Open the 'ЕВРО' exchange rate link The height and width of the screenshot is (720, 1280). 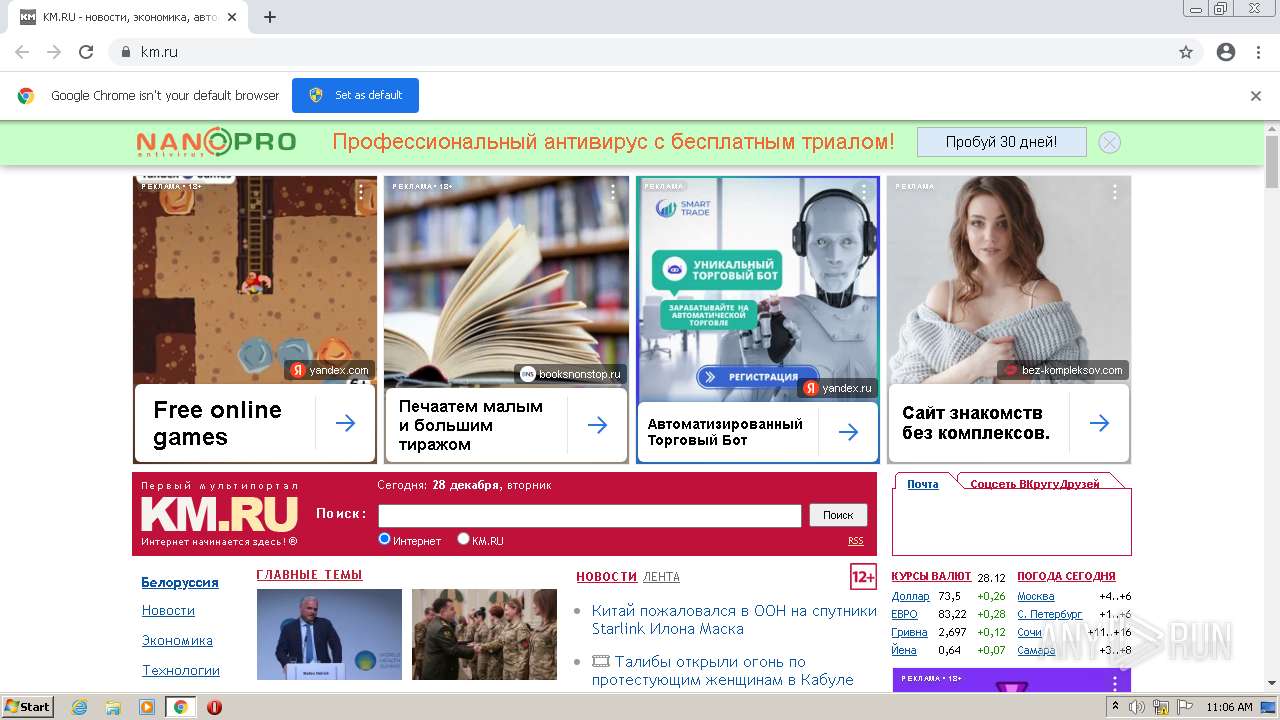904,614
